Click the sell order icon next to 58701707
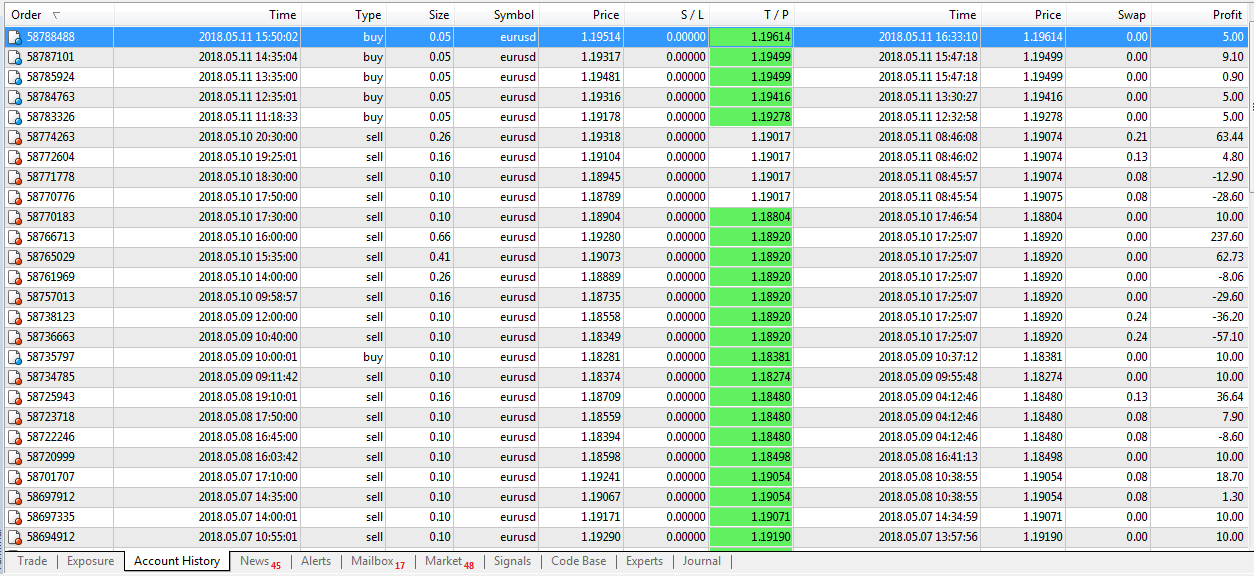Screen dimensions: 1254x576 pyautogui.click(x=15, y=477)
